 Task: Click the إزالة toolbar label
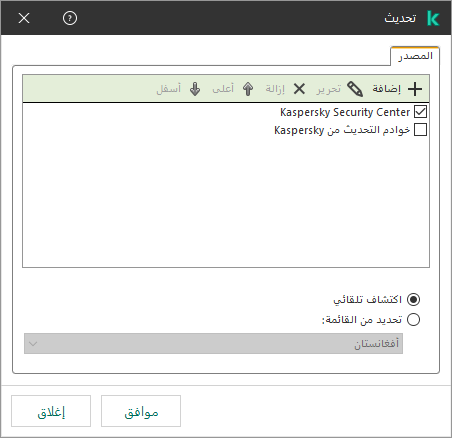click(x=275, y=89)
